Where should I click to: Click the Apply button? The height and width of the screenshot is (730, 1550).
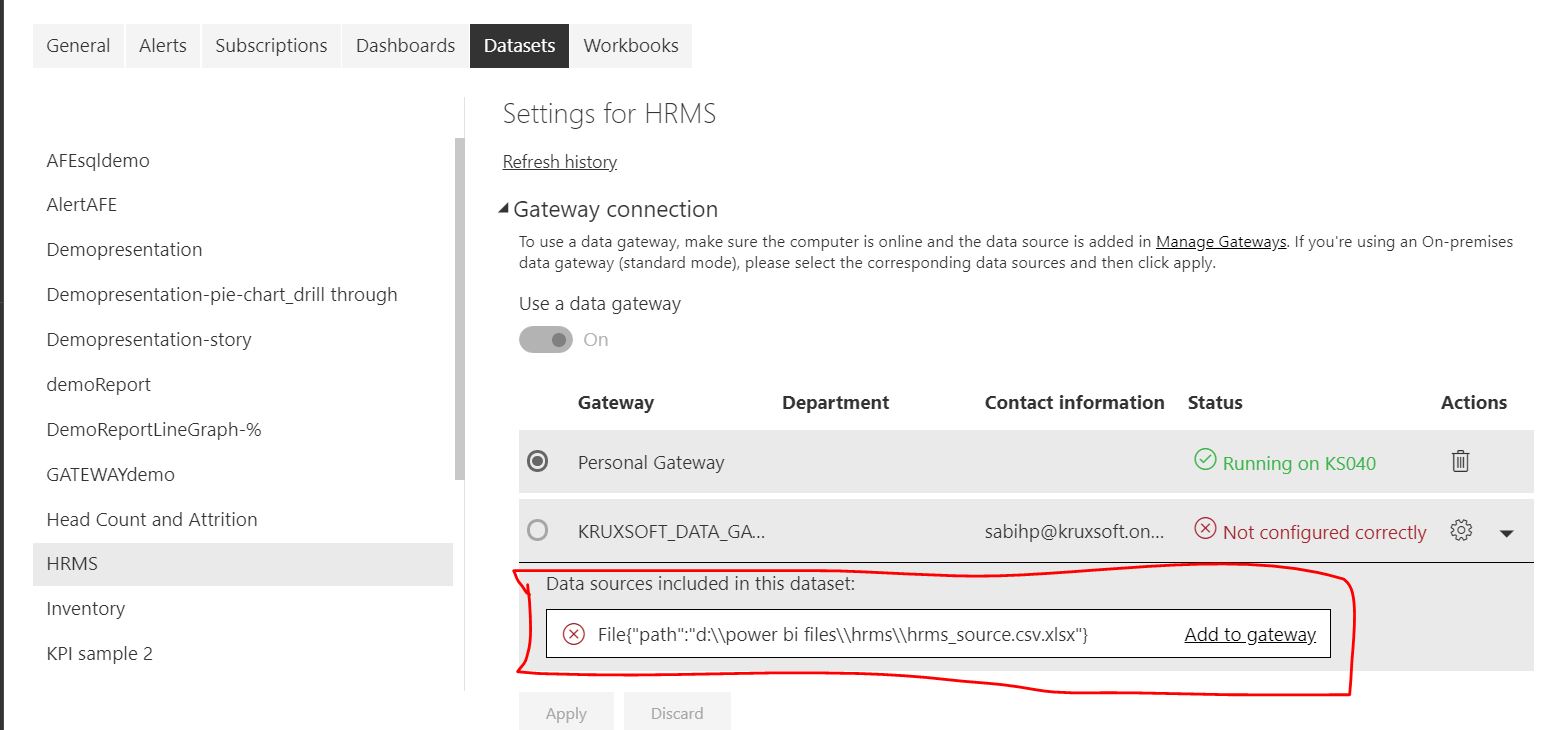(x=566, y=712)
